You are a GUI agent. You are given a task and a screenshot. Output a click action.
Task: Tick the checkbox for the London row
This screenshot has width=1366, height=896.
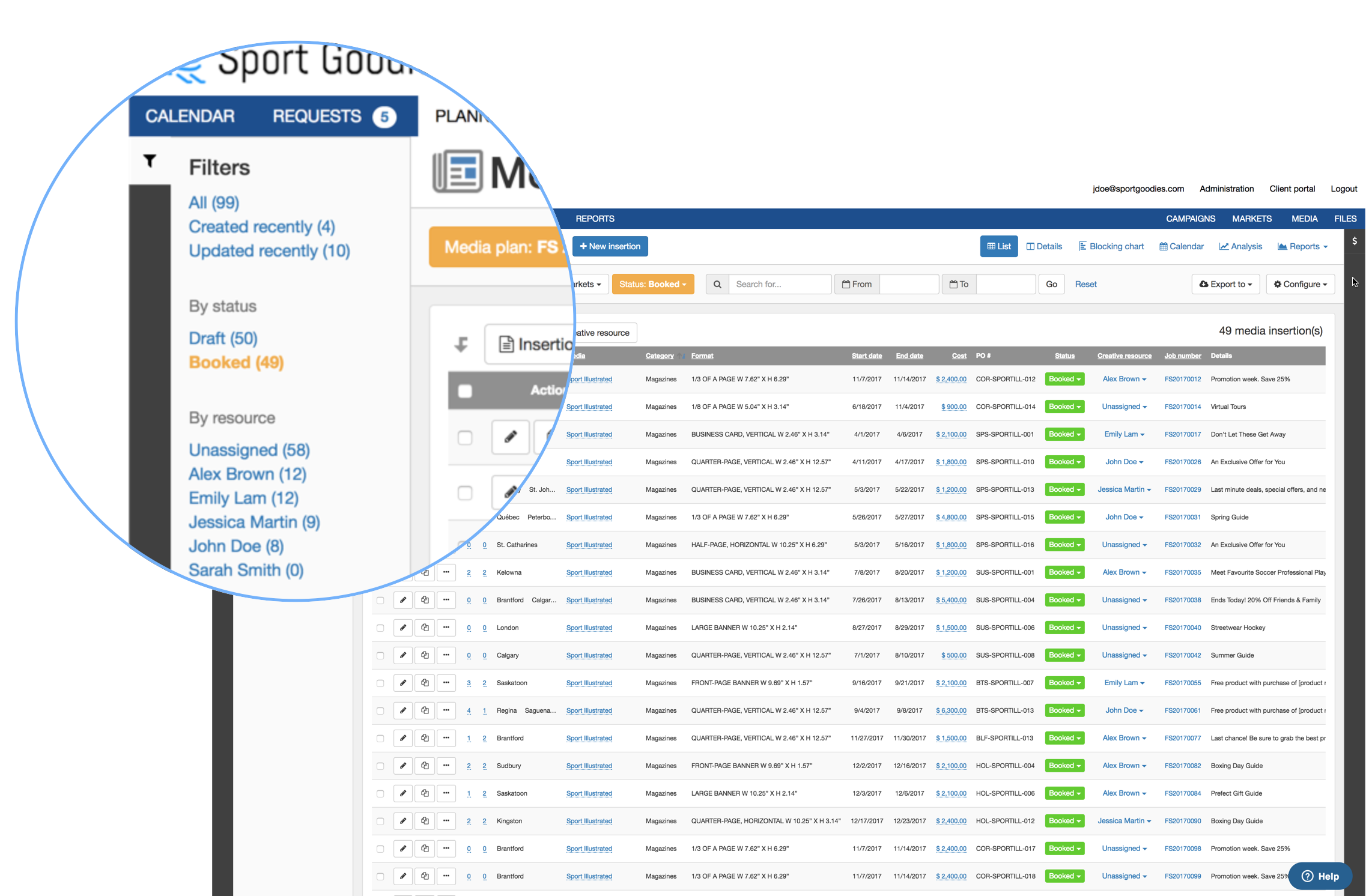click(x=380, y=628)
